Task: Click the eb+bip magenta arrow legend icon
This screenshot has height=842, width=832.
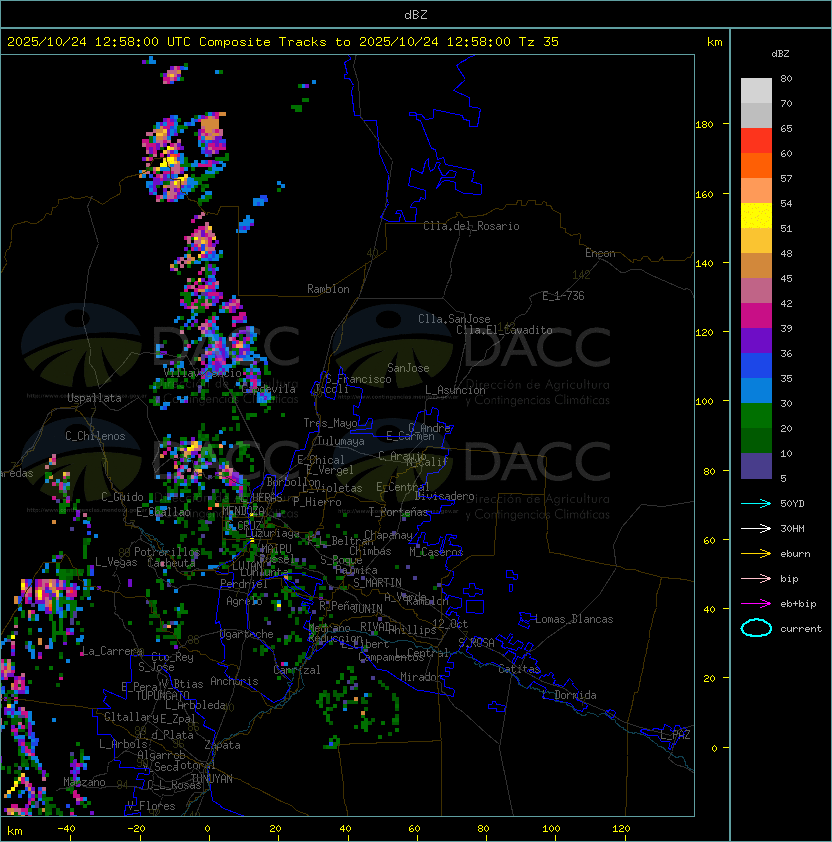Action: point(756,604)
